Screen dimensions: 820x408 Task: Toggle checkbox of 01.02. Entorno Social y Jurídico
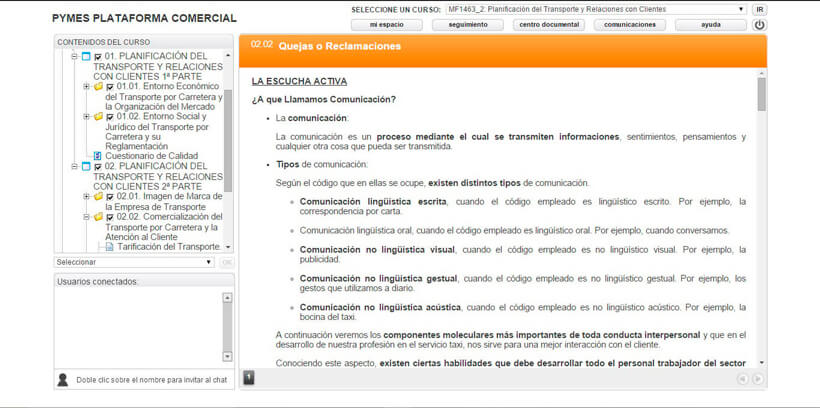(x=110, y=117)
